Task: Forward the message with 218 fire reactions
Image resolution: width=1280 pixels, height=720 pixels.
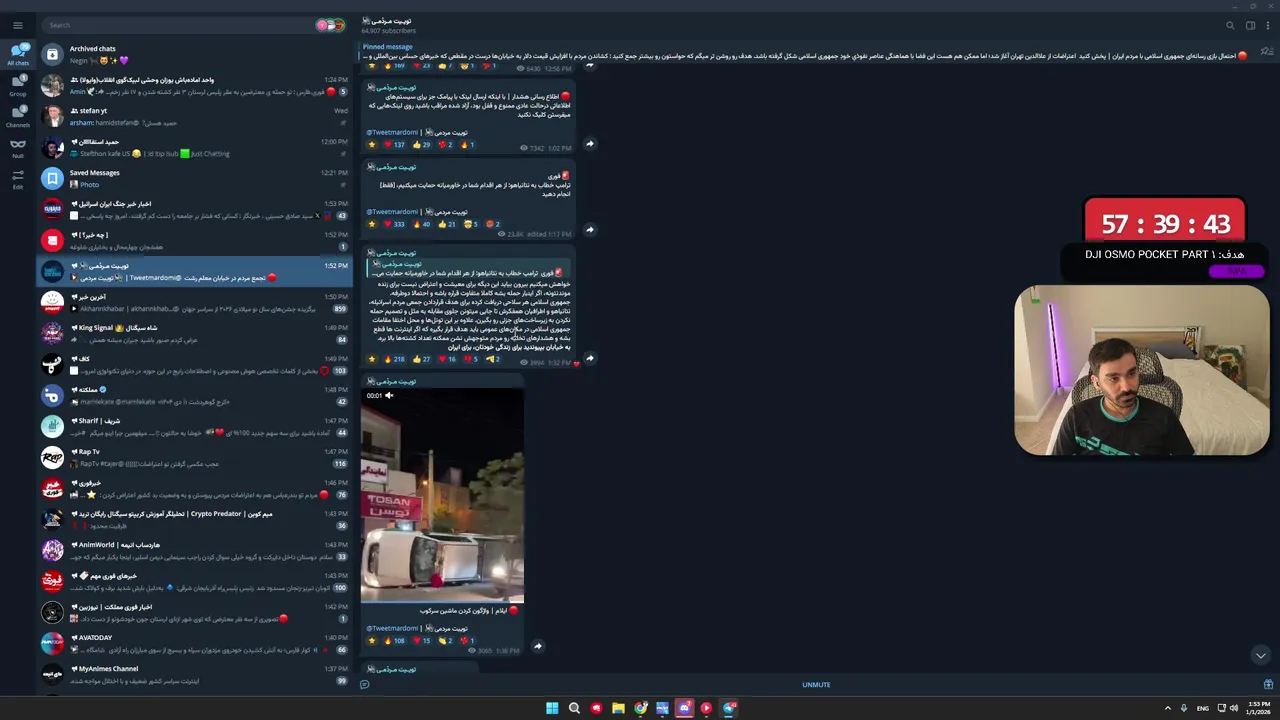Action: (x=589, y=358)
